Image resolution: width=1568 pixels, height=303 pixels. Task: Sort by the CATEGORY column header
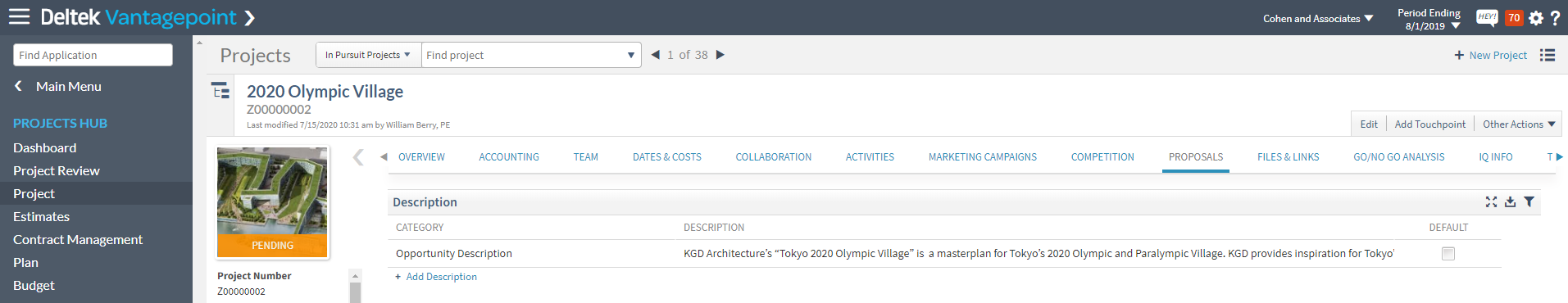(420, 228)
